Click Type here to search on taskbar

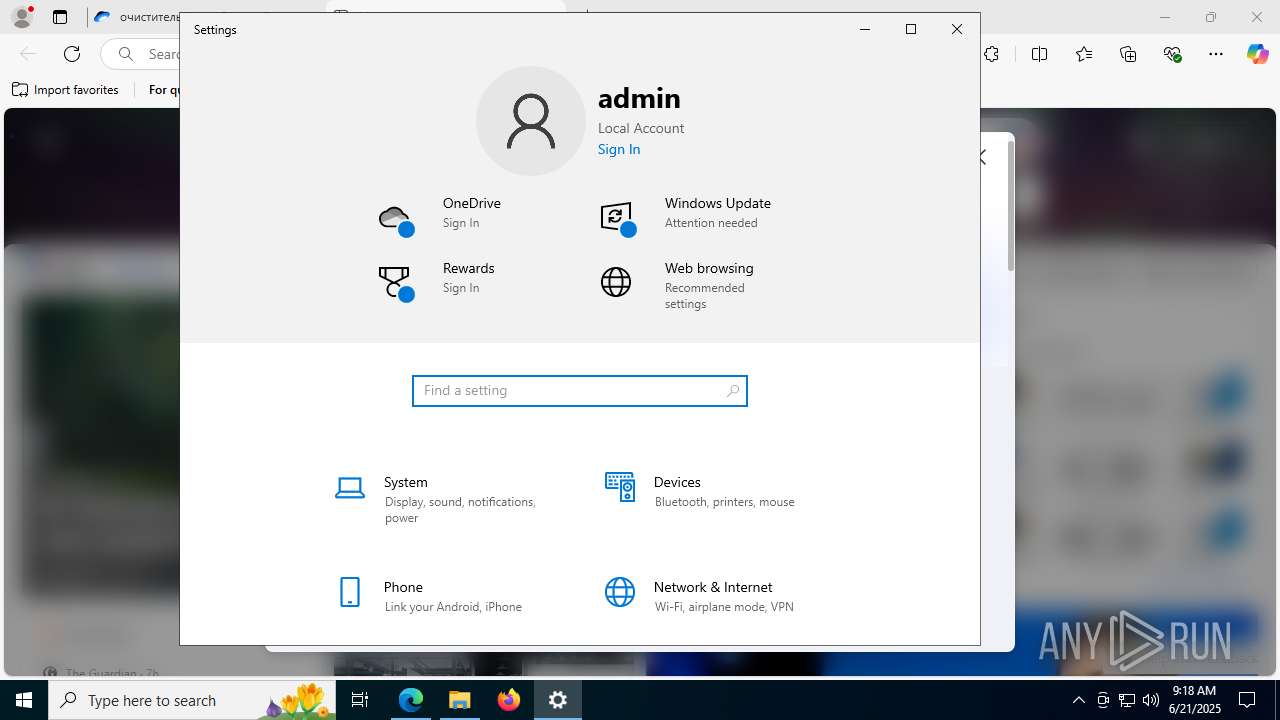(192, 700)
